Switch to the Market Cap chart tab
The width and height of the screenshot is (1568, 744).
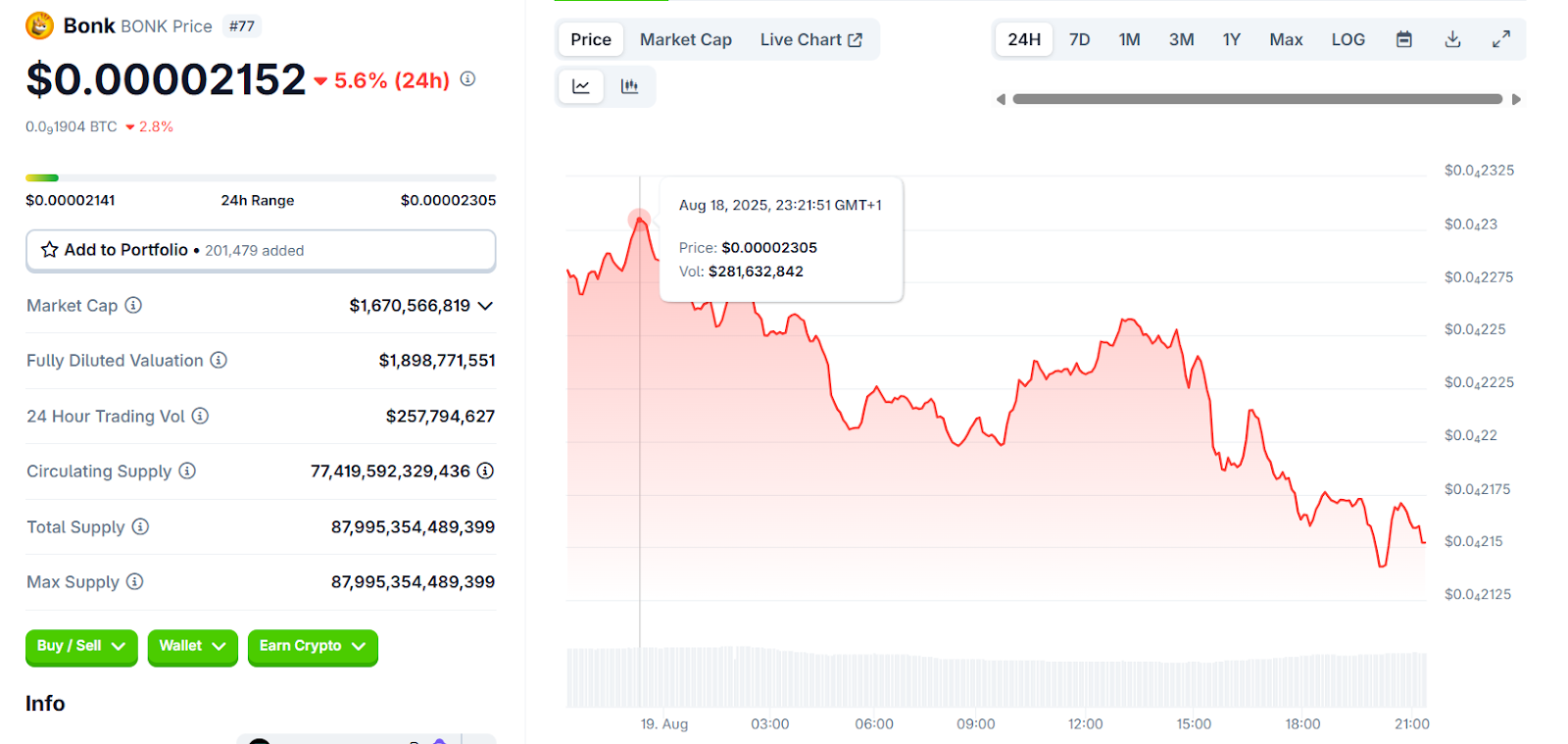tap(685, 39)
